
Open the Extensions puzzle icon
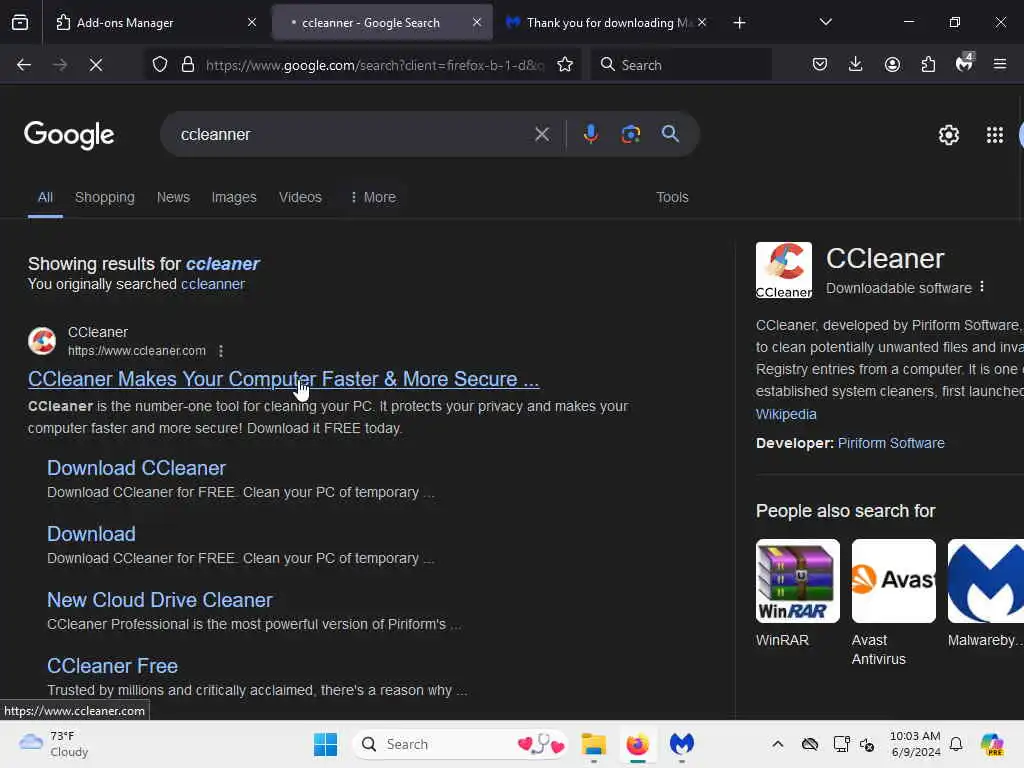point(928,65)
